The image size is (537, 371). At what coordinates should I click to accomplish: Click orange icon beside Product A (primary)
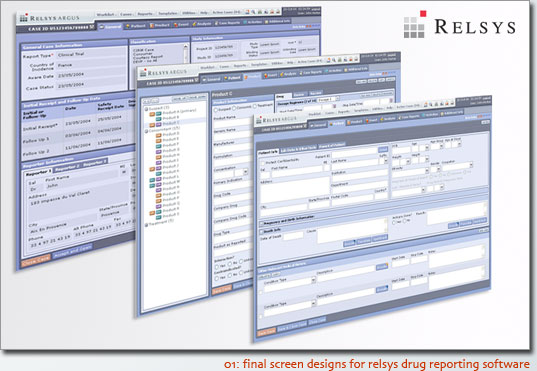pos(152,114)
